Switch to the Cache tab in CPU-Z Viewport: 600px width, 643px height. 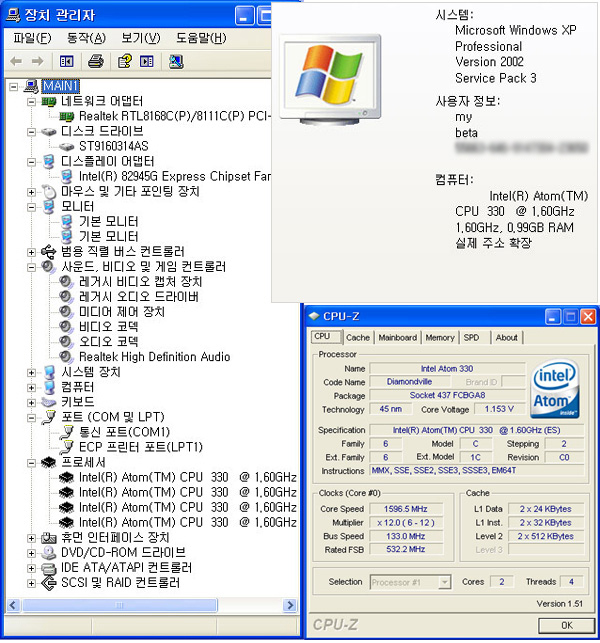358,337
